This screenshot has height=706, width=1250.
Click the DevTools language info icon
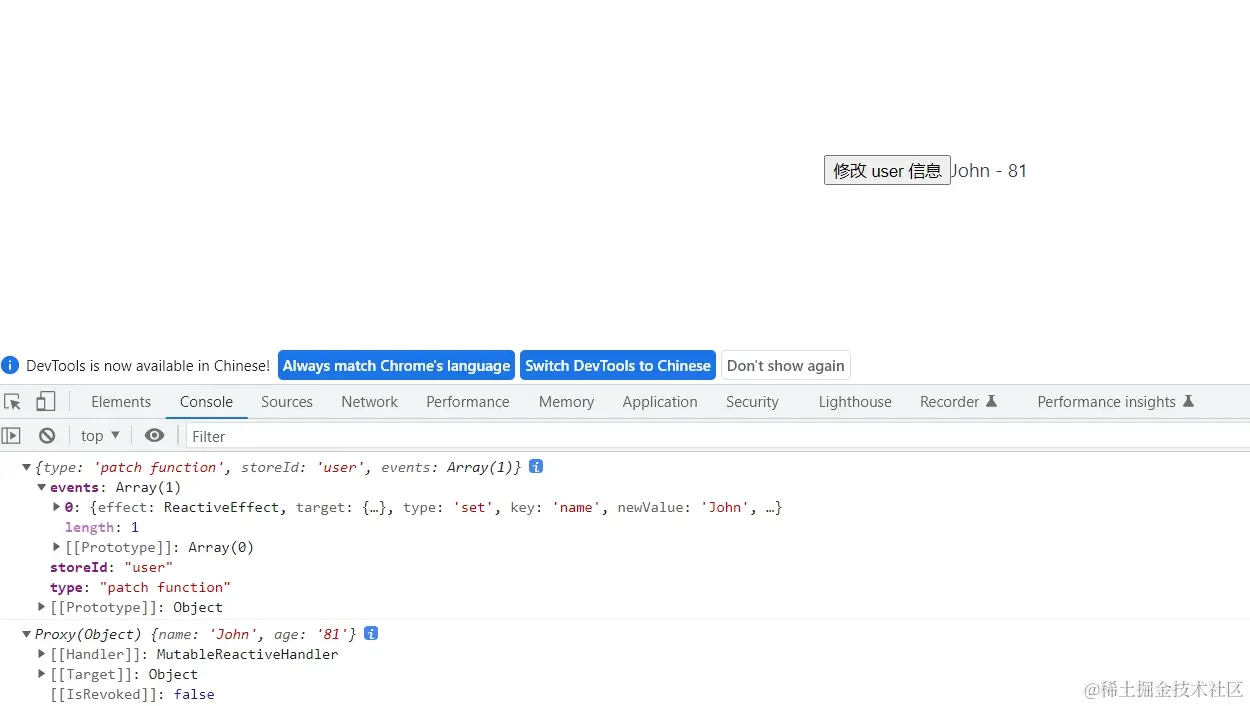[x=10, y=366]
